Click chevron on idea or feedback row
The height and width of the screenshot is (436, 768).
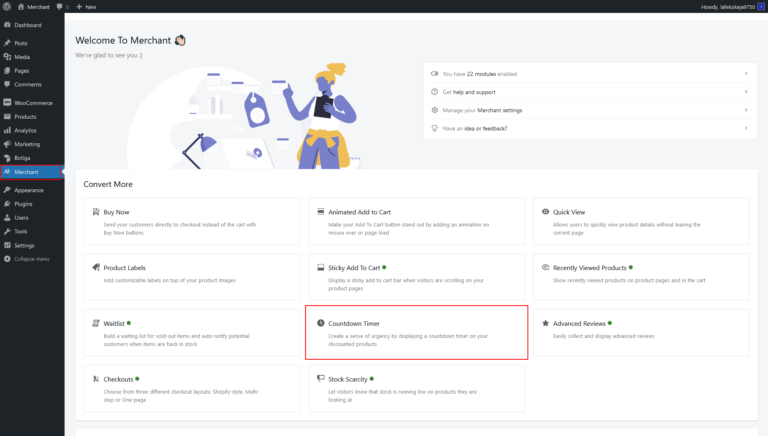[x=746, y=128]
